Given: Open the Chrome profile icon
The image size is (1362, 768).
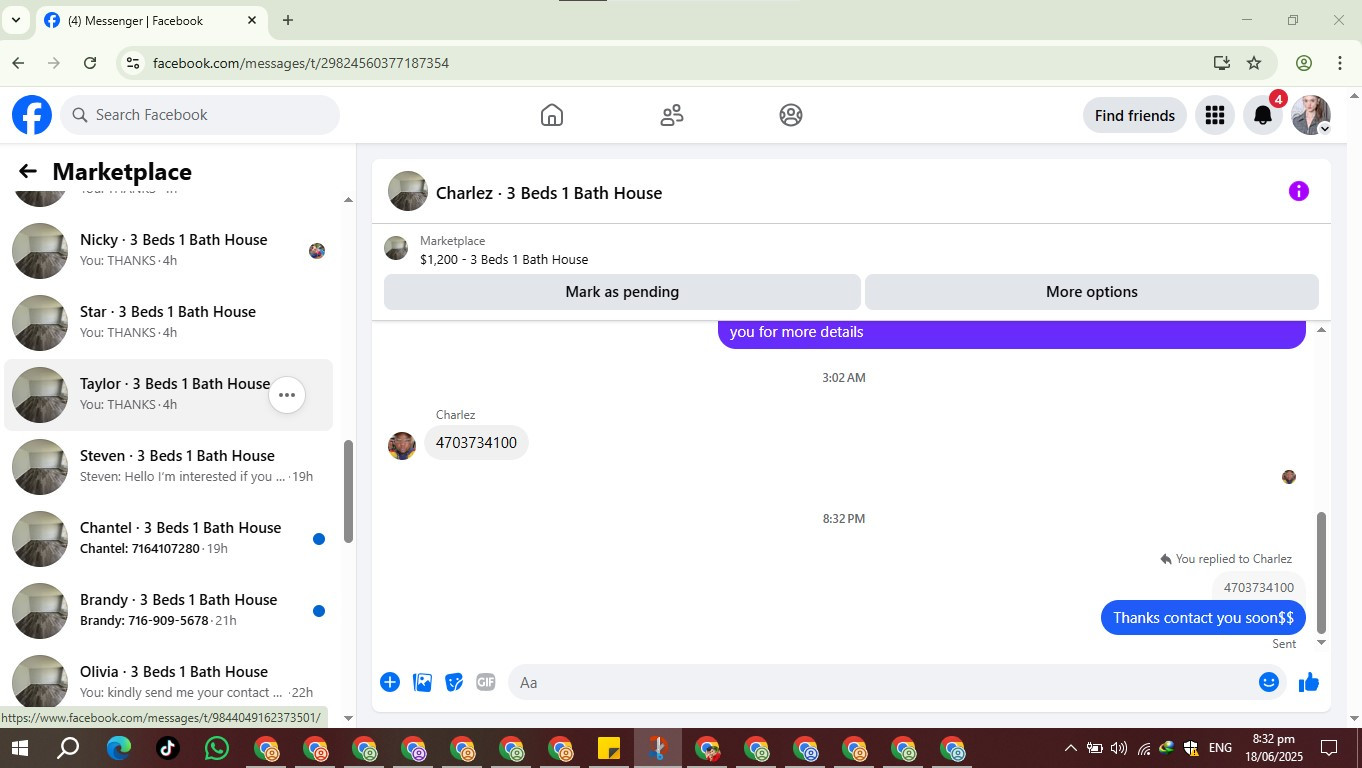Looking at the screenshot, I should point(1304,63).
